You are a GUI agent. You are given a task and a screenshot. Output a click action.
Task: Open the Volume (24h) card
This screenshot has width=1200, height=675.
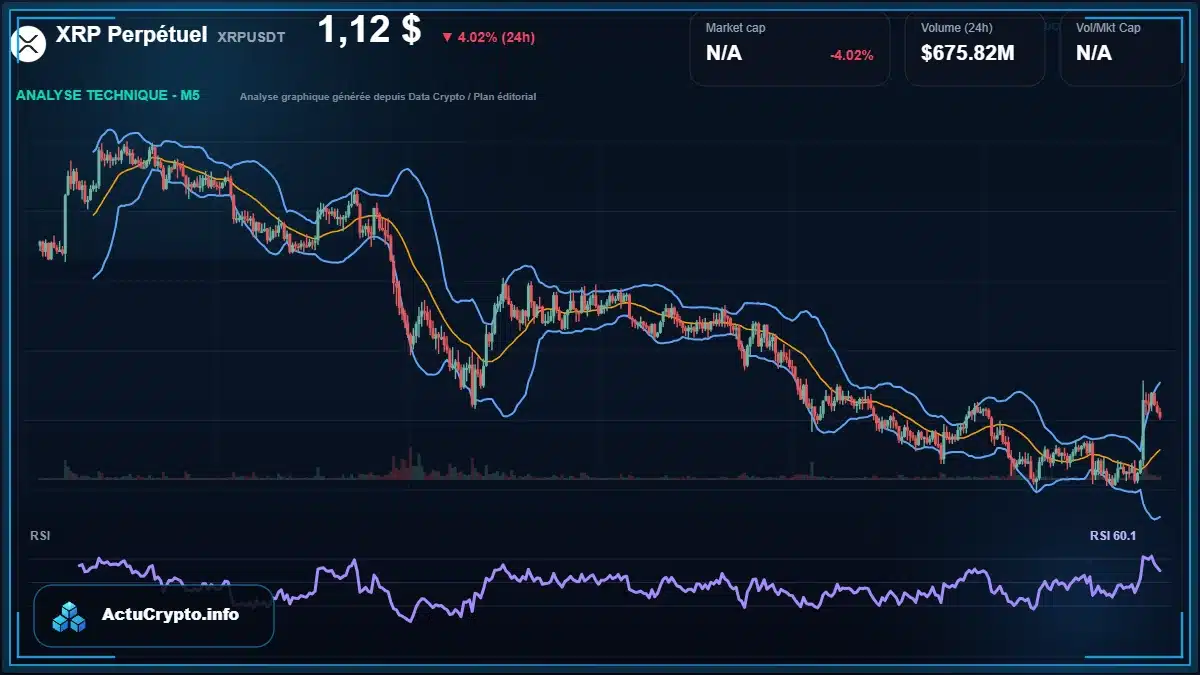tap(974, 48)
